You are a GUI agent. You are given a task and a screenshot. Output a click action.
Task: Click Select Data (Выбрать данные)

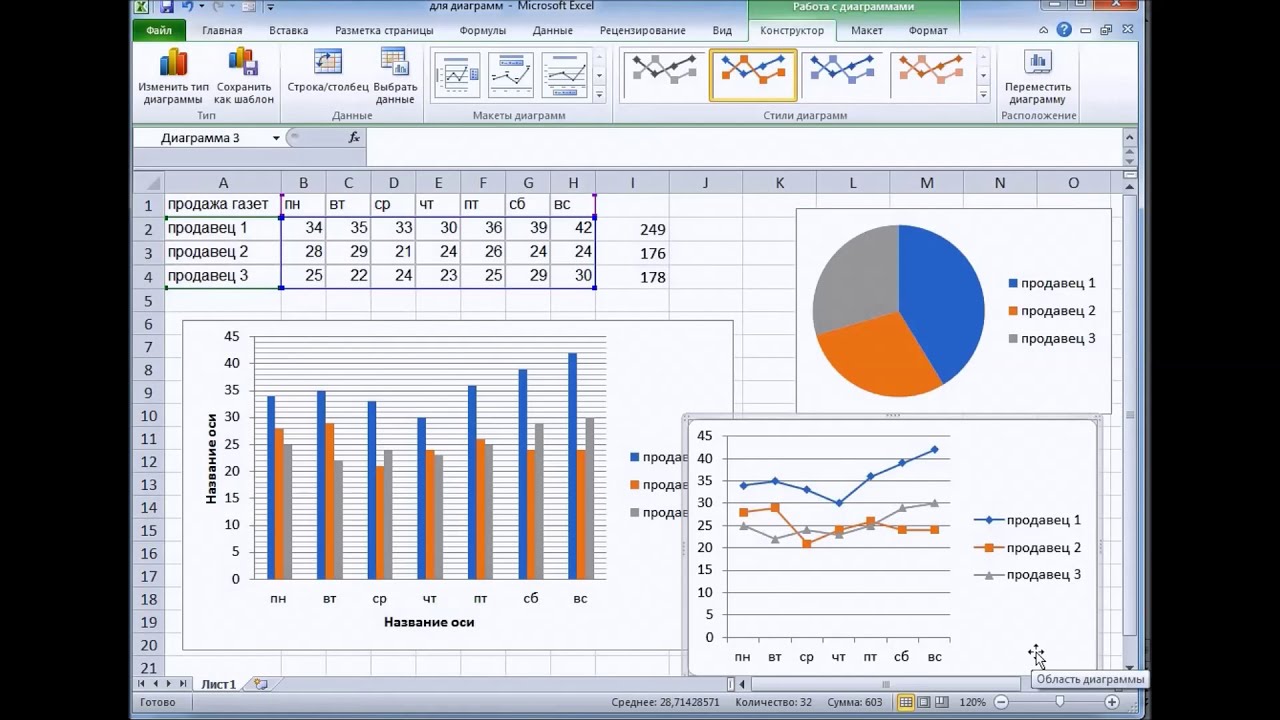pyautogui.click(x=395, y=76)
